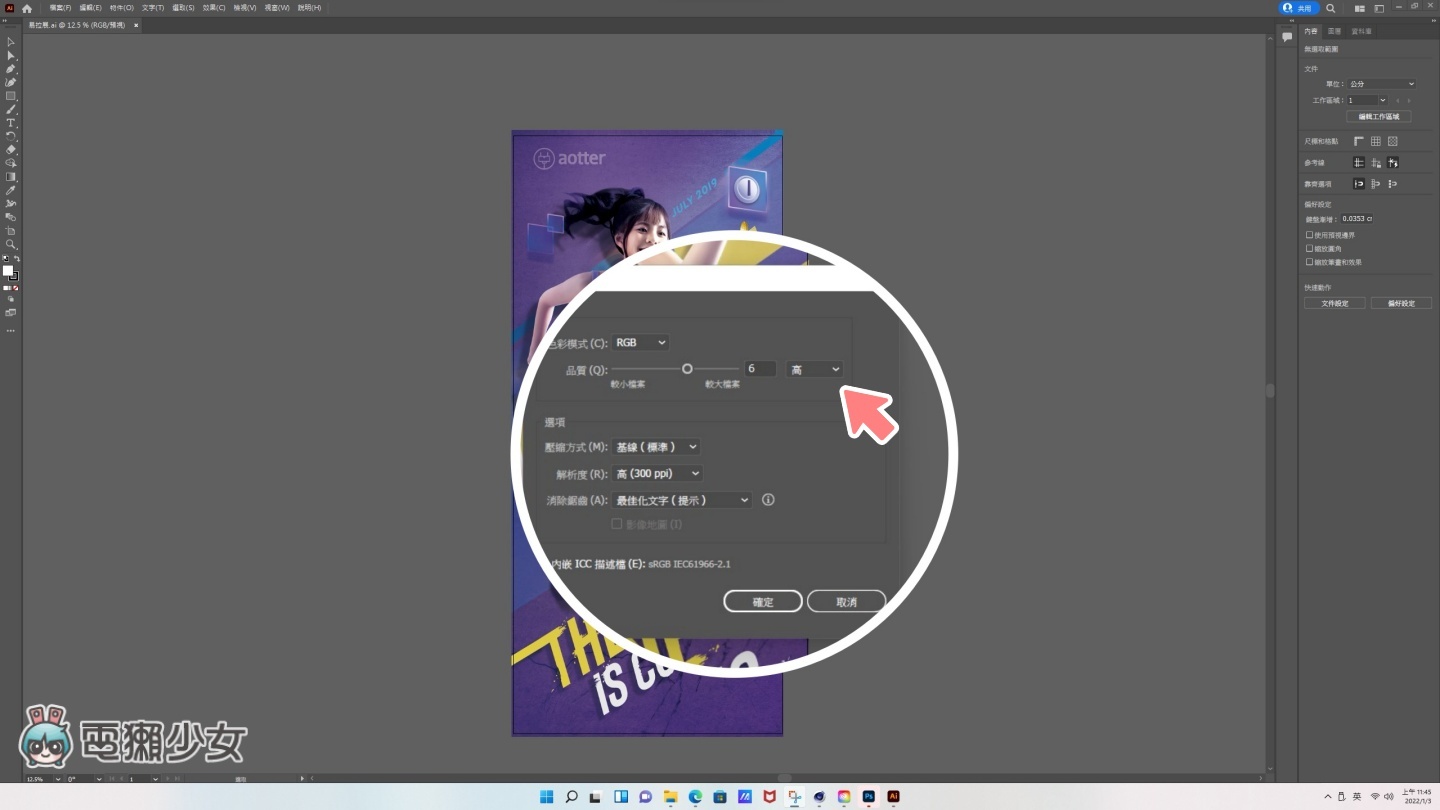Screen dimensions: 1440x810
Task: Choose the Zoom tool in the toolbar
Action: pos(11,244)
